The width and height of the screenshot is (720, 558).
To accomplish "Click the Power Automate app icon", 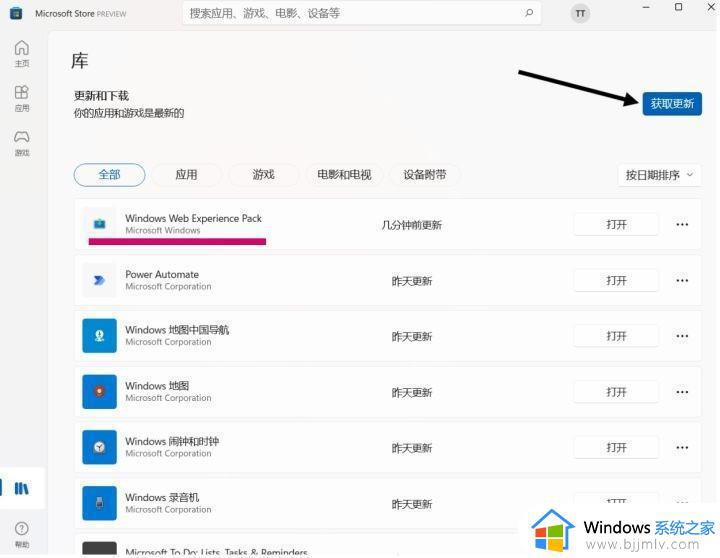I will 99,280.
